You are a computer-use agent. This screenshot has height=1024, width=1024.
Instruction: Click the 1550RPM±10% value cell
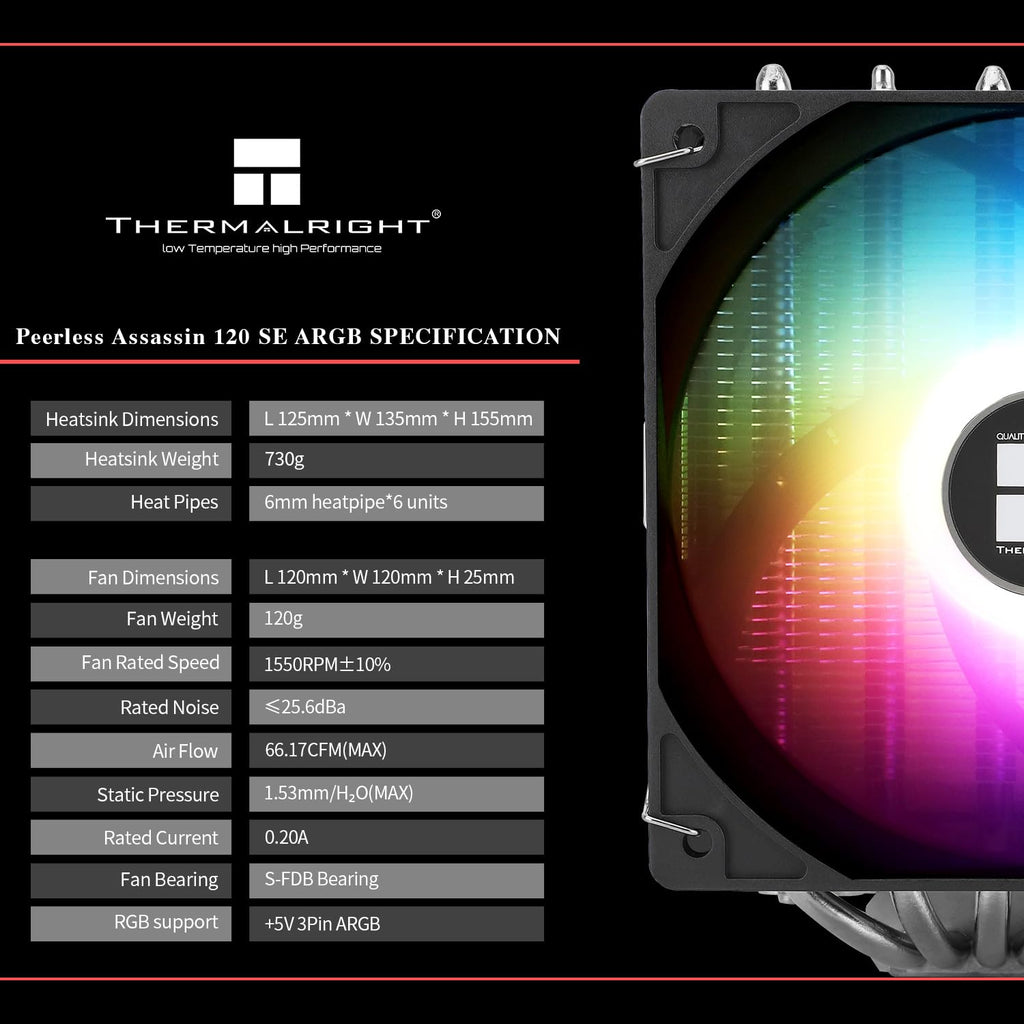coord(396,664)
